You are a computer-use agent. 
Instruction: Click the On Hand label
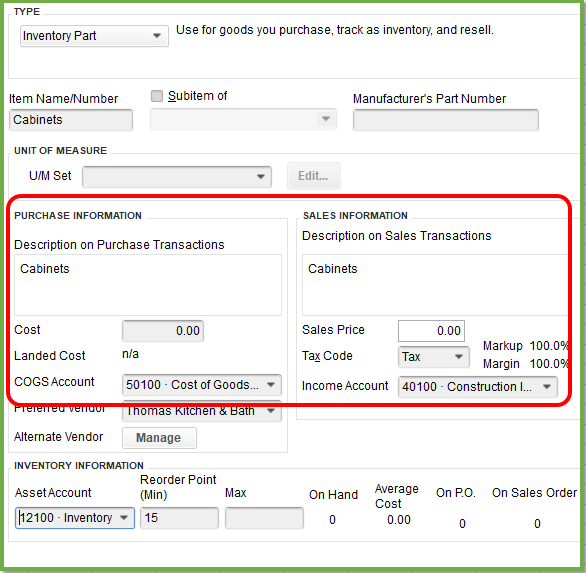click(333, 495)
